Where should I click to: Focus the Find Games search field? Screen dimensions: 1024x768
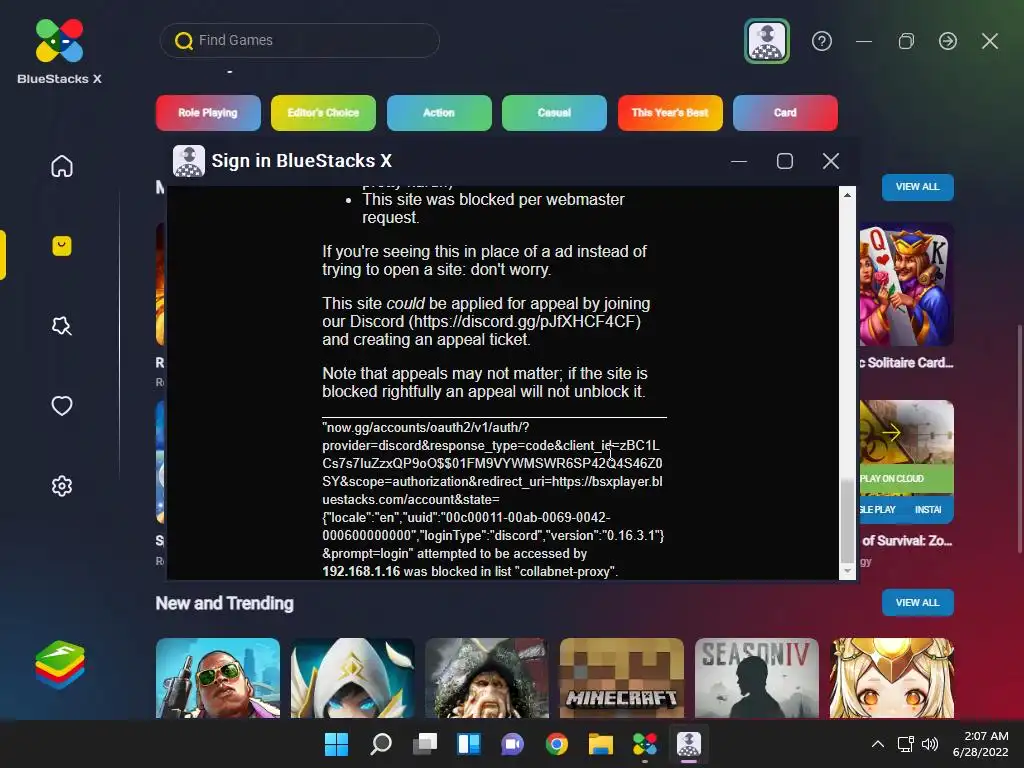coord(300,40)
